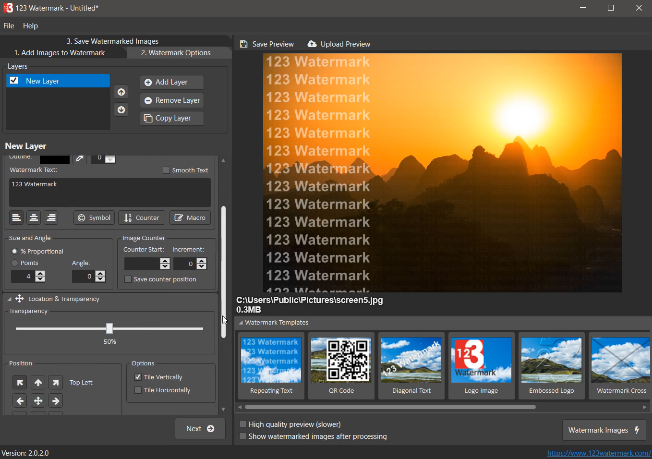Select the New Layer row in Layers list
Screen dimensions: 652x459
tap(58, 81)
